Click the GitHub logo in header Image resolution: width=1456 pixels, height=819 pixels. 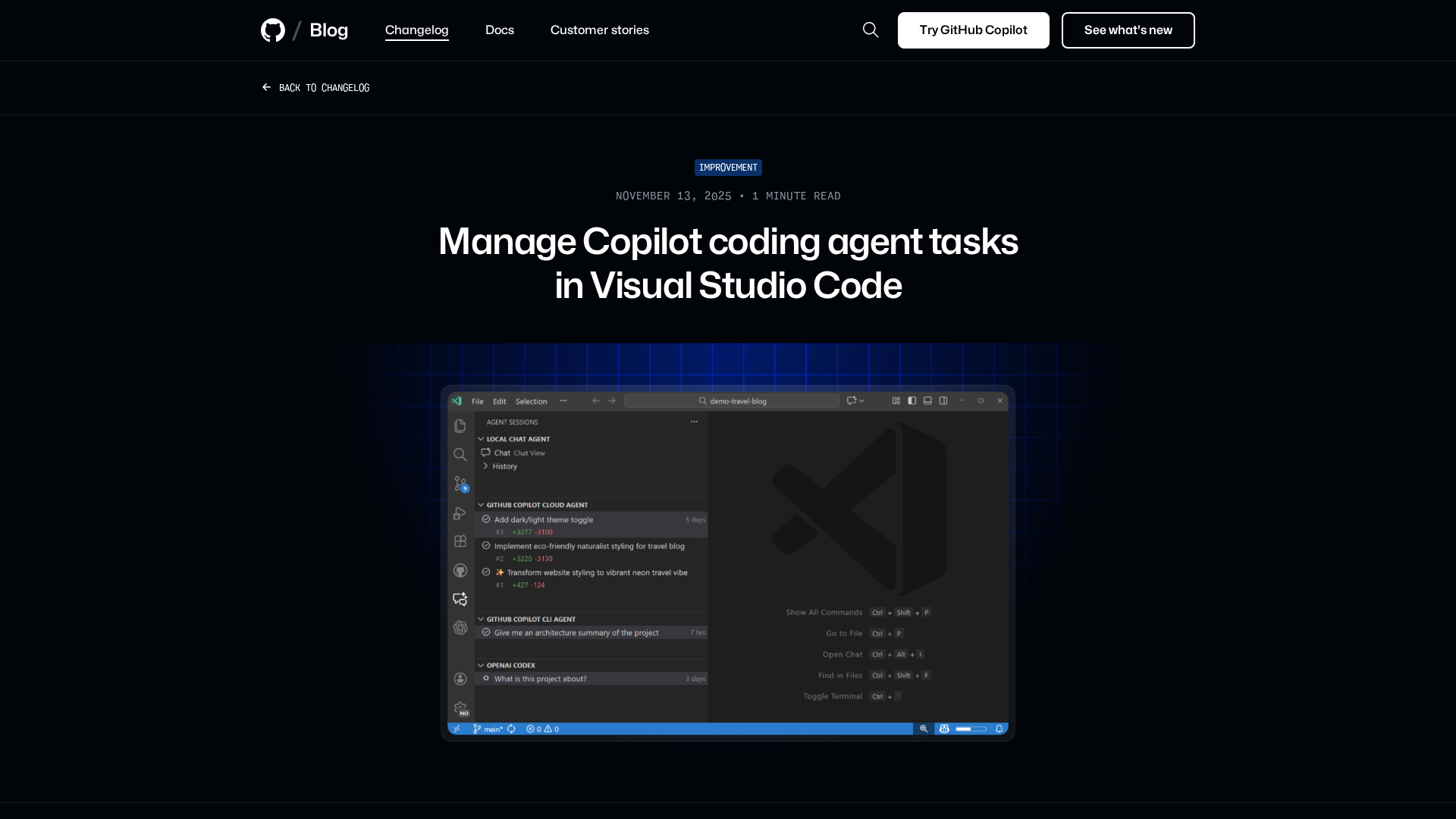click(x=273, y=30)
